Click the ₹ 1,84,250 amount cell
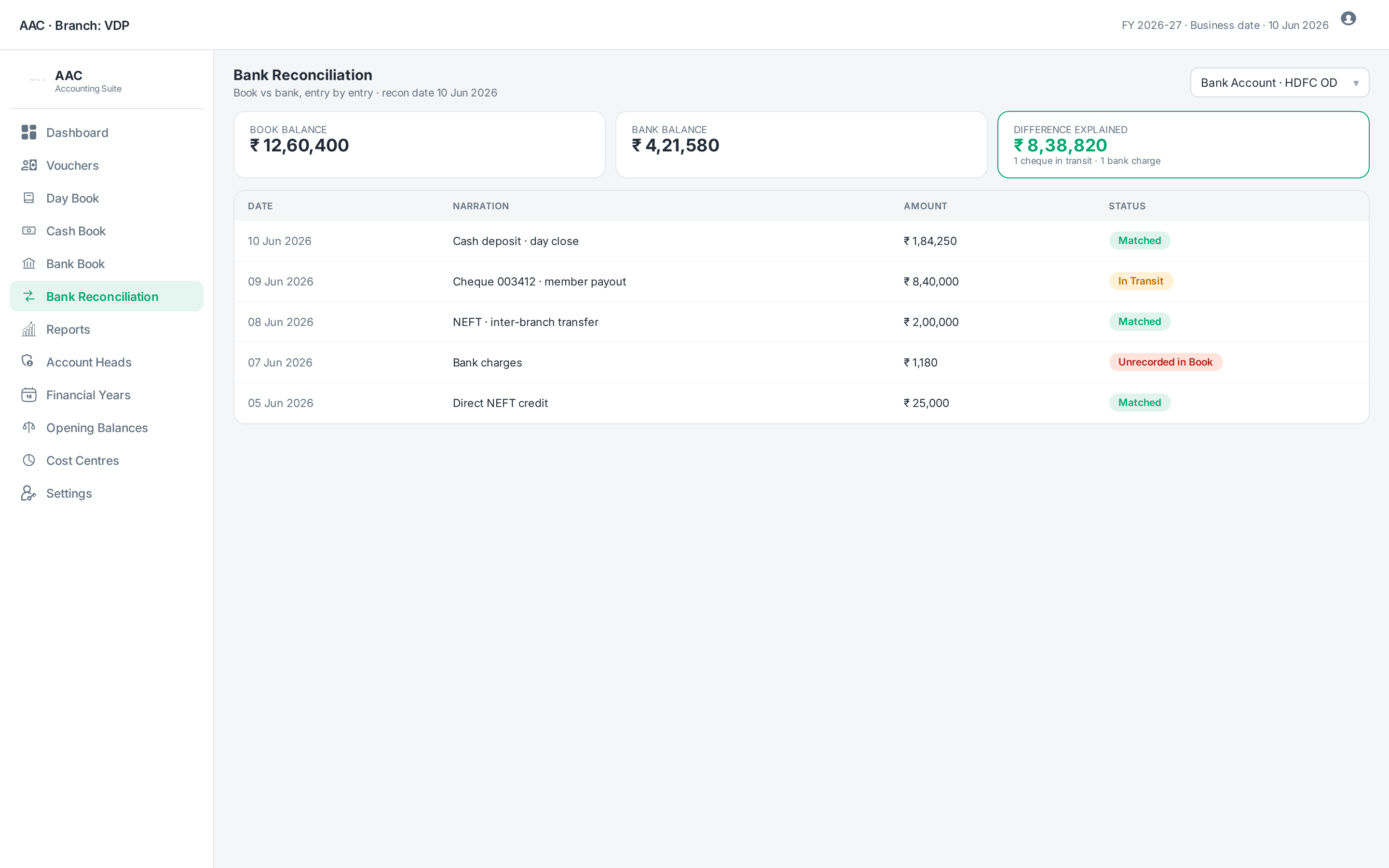This screenshot has width=1389, height=868. pyautogui.click(x=930, y=241)
